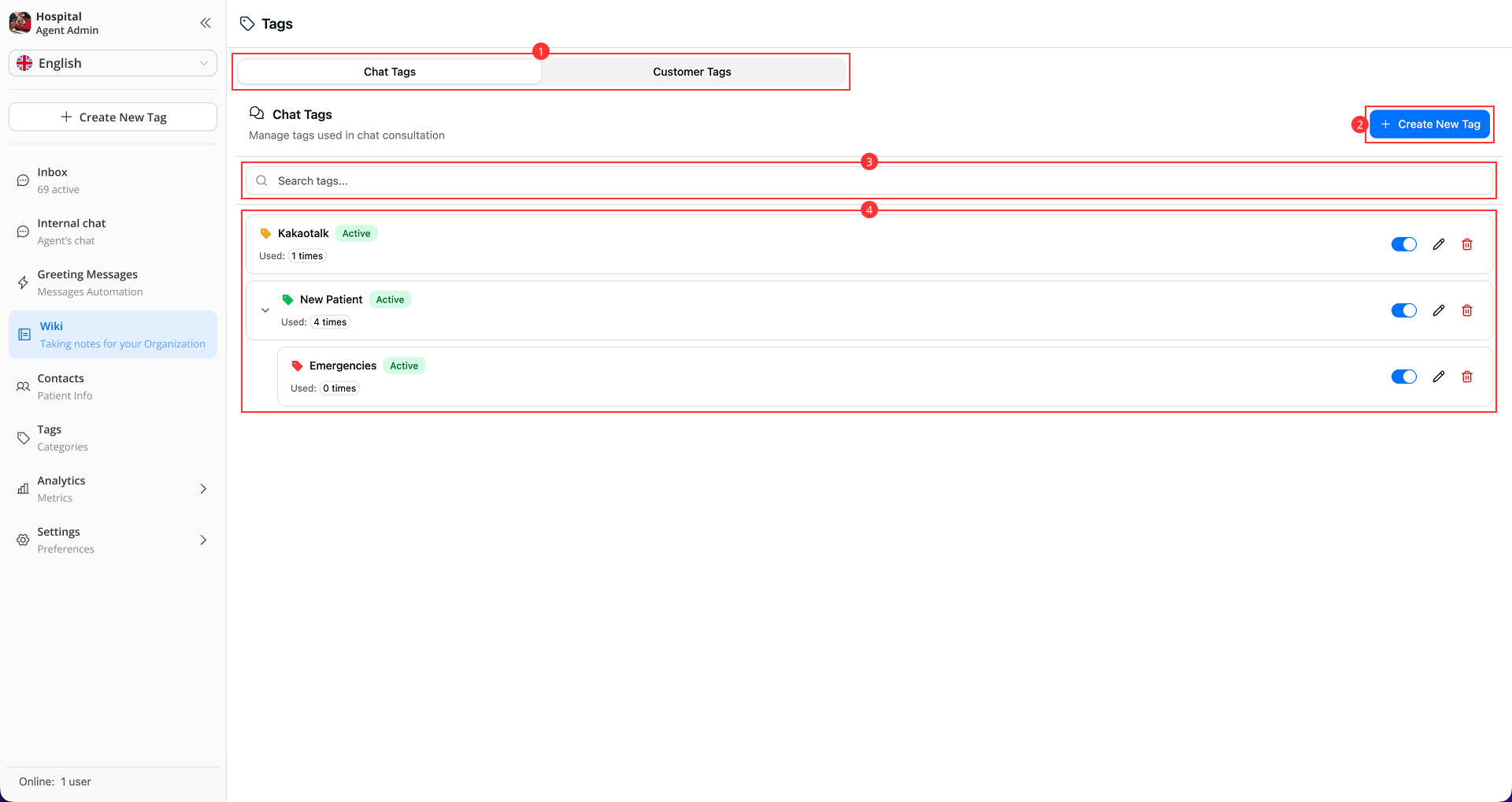
Task: Switch to the Customer Tags tab
Action: point(692,71)
